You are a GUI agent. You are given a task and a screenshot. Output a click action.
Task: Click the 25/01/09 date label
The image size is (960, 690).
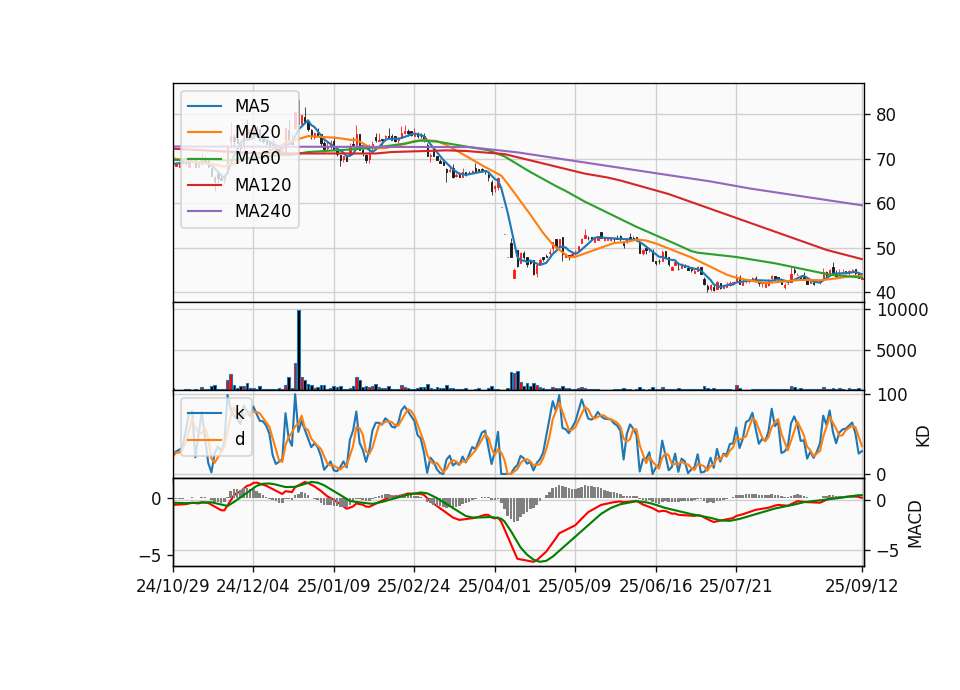(334, 586)
